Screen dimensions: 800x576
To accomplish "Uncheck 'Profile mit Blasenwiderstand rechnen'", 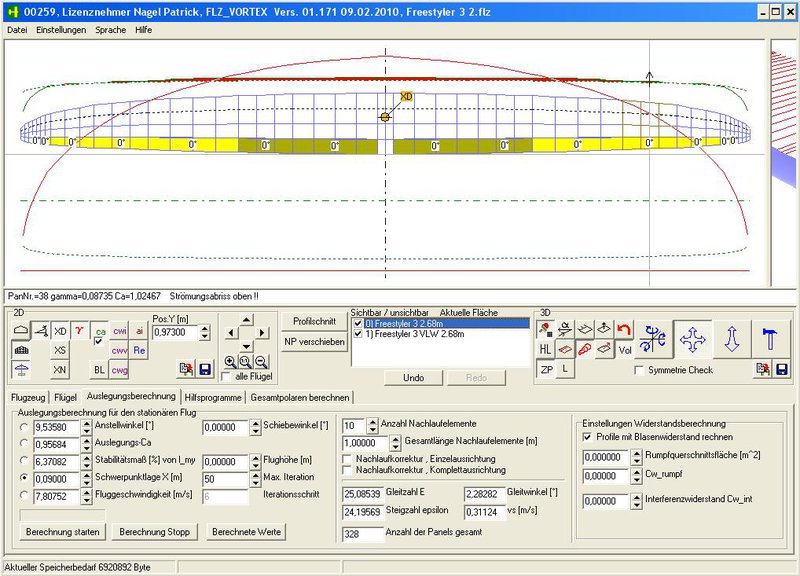I will [587, 437].
